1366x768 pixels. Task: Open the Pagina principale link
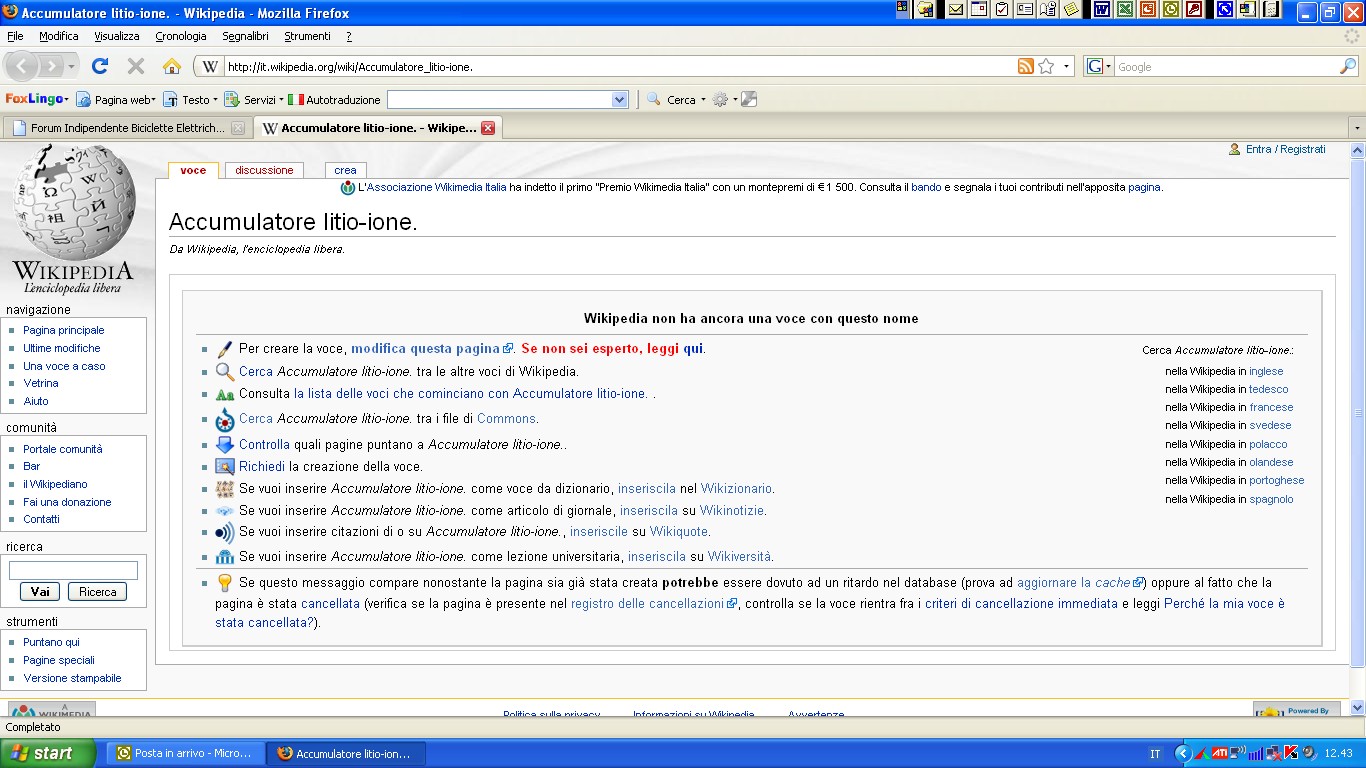[64, 330]
